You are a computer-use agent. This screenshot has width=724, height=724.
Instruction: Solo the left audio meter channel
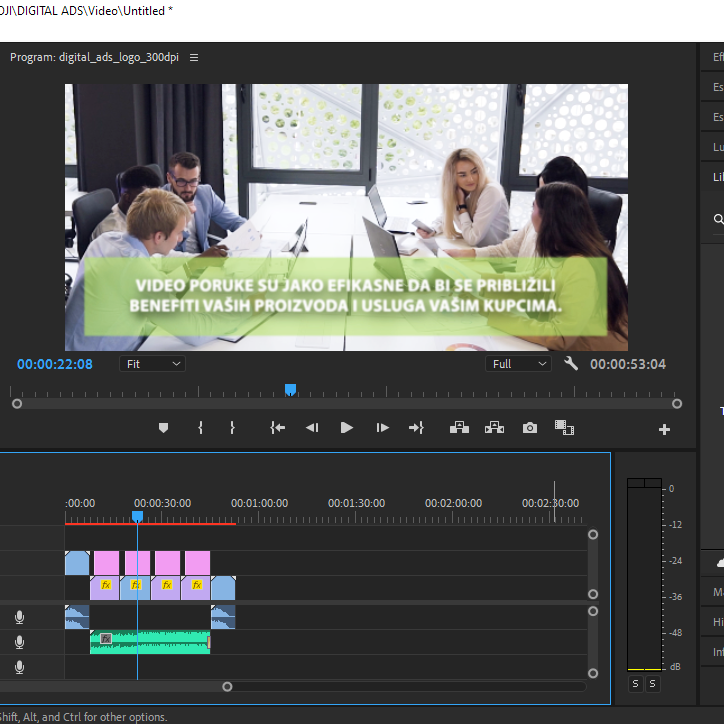pos(635,684)
